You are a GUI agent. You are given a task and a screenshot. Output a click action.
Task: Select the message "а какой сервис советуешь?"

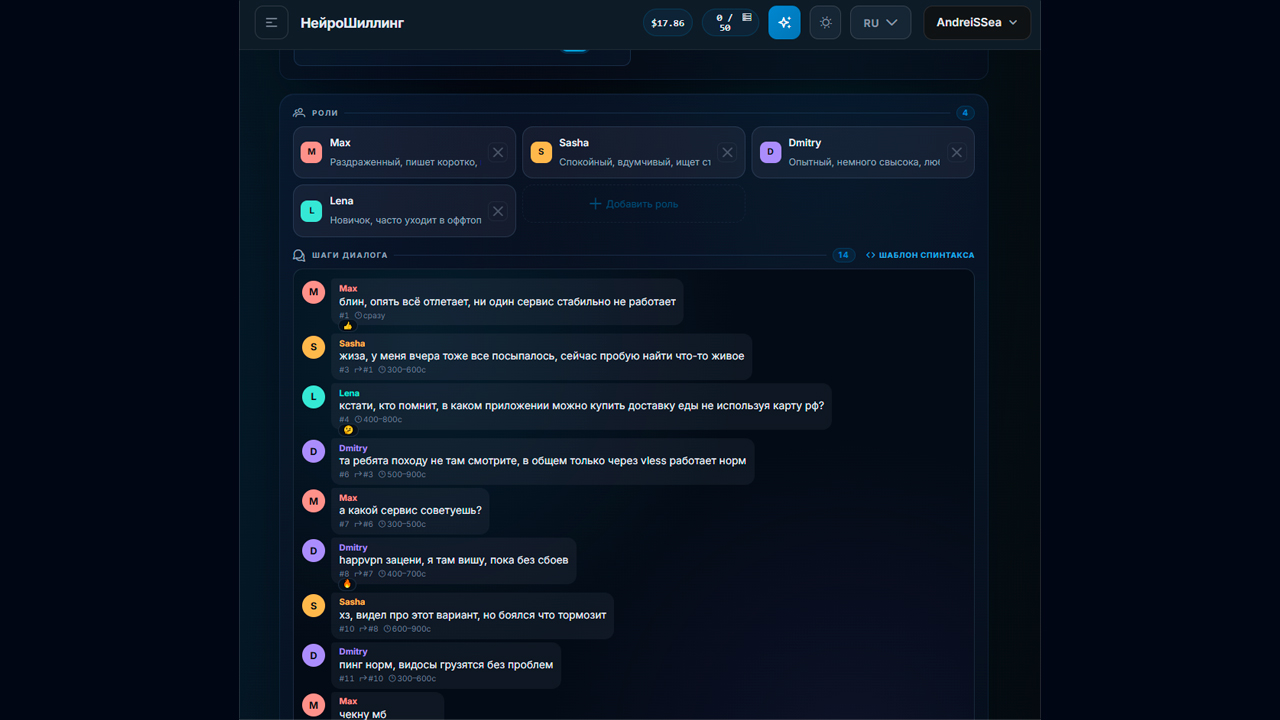[410, 511]
